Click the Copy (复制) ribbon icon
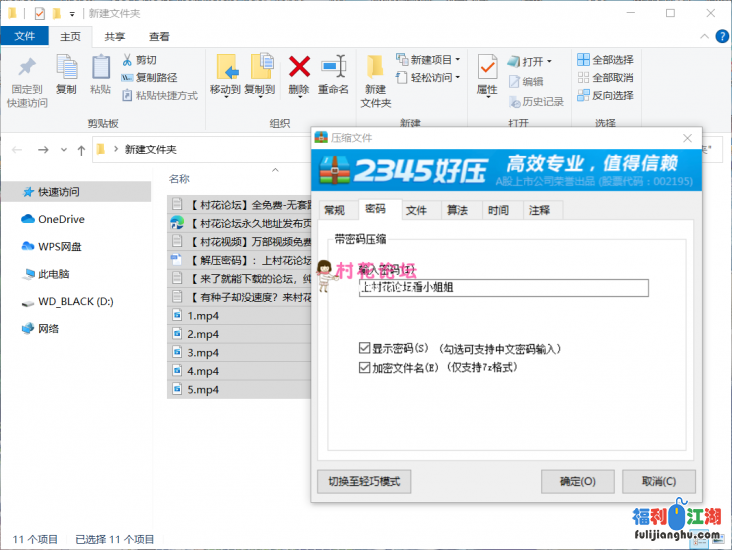Screen dimensions: 732x550 pyautogui.click(x=66, y=68)
